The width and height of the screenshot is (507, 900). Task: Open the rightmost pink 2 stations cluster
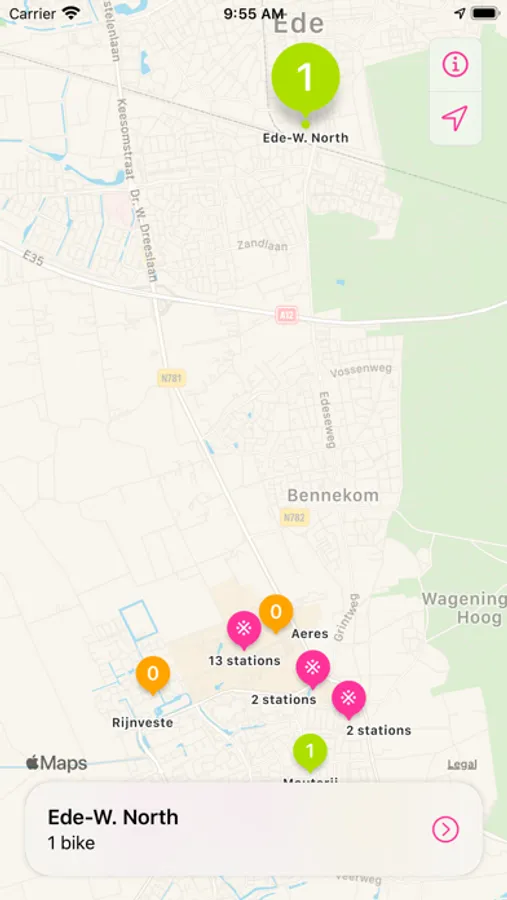click(x=349, y=699)
